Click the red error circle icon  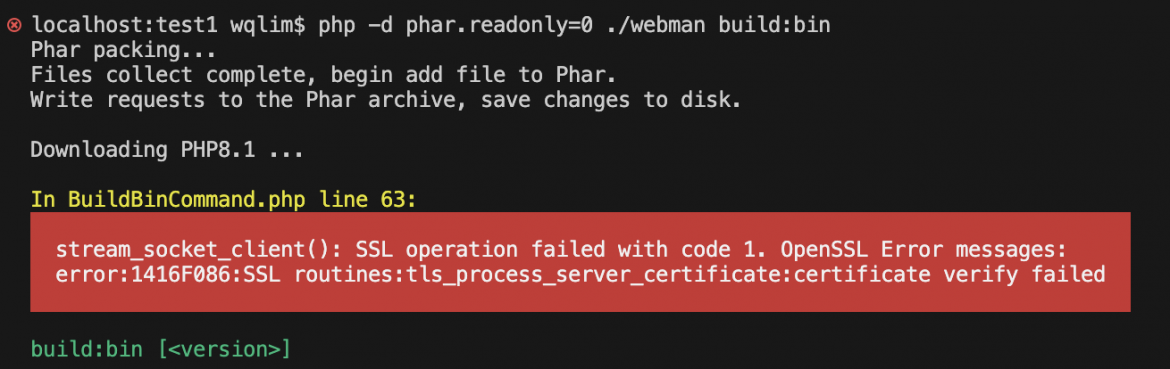click(x=13, y=25)
